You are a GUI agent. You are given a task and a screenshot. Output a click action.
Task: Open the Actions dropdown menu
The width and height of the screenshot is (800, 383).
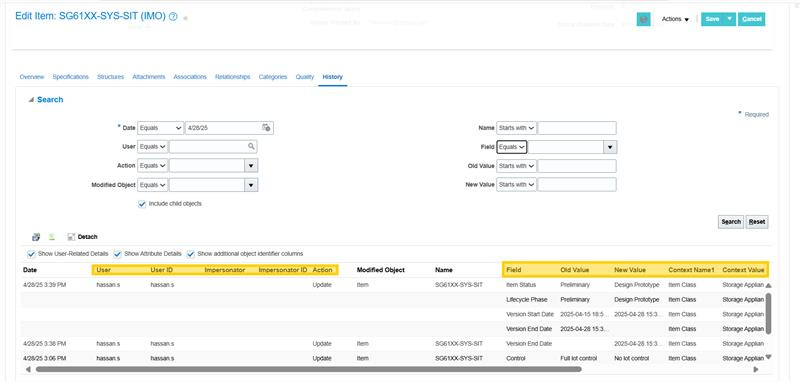(676, 19)
